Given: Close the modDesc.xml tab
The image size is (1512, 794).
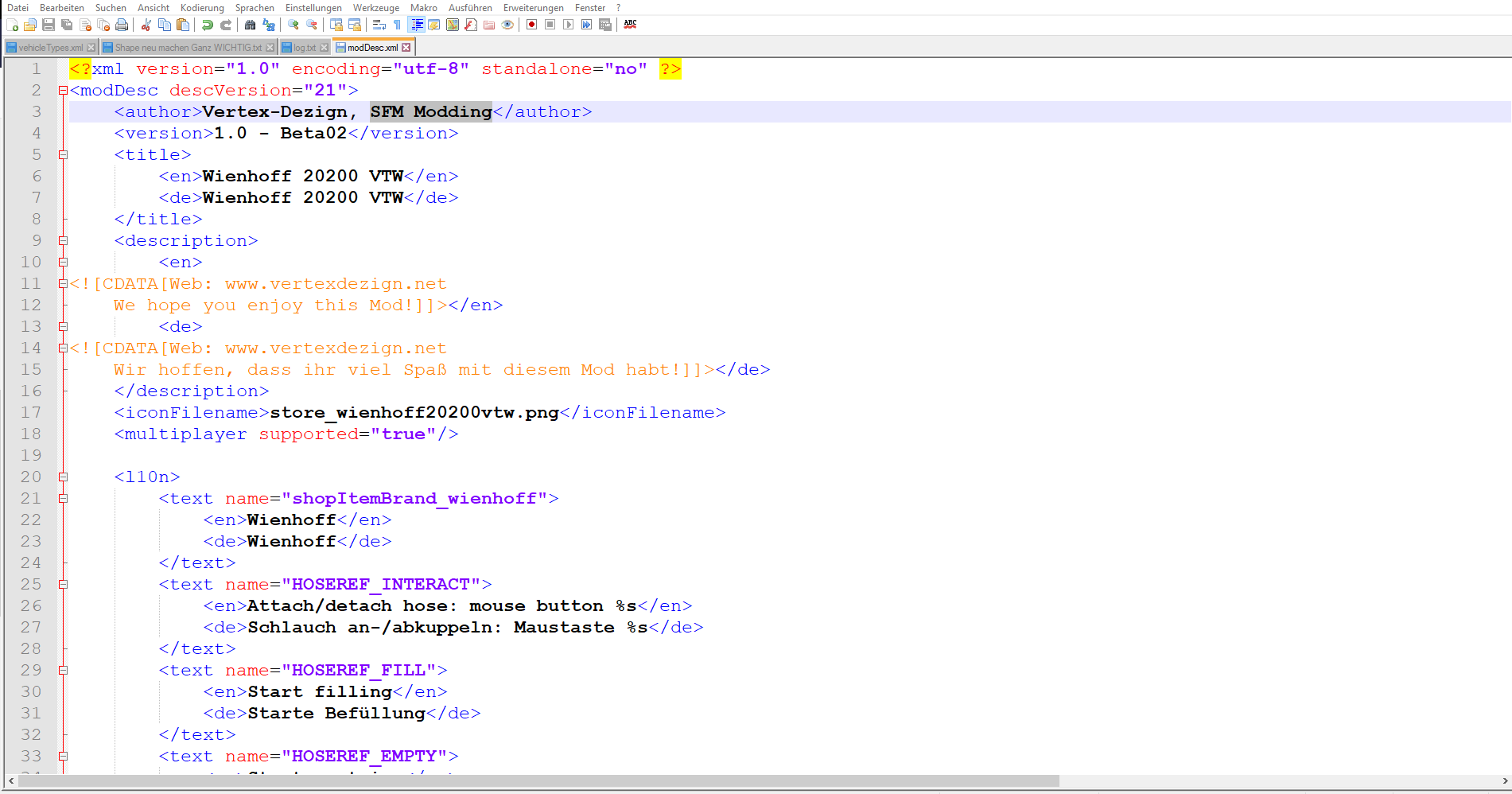Looking at the screenshot, I should point(406,48).
